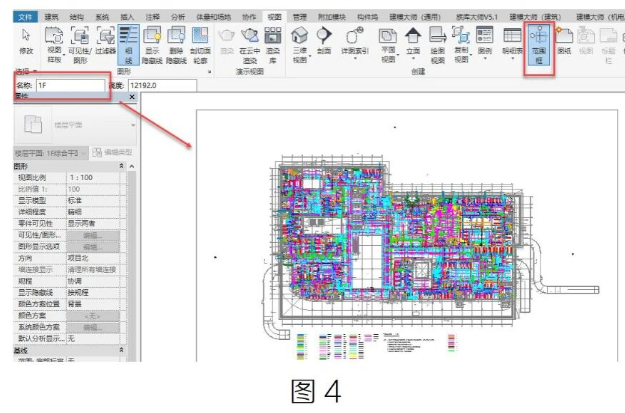625x413 pixels.
Task: Click the greyed 视图 (Place View) icon
Action: point(586,41)
